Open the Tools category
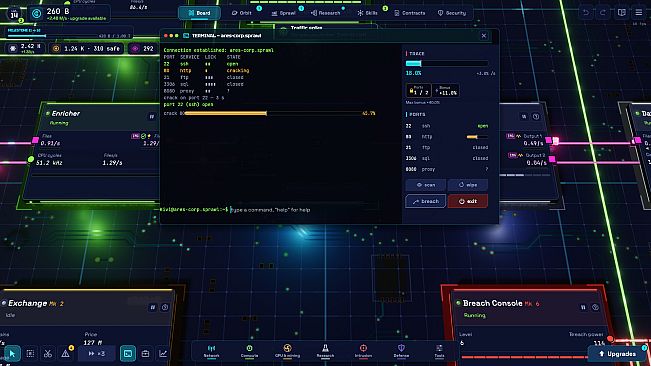Screen dimensions: 651x366 pyautogui.click(x=439, y=351)
